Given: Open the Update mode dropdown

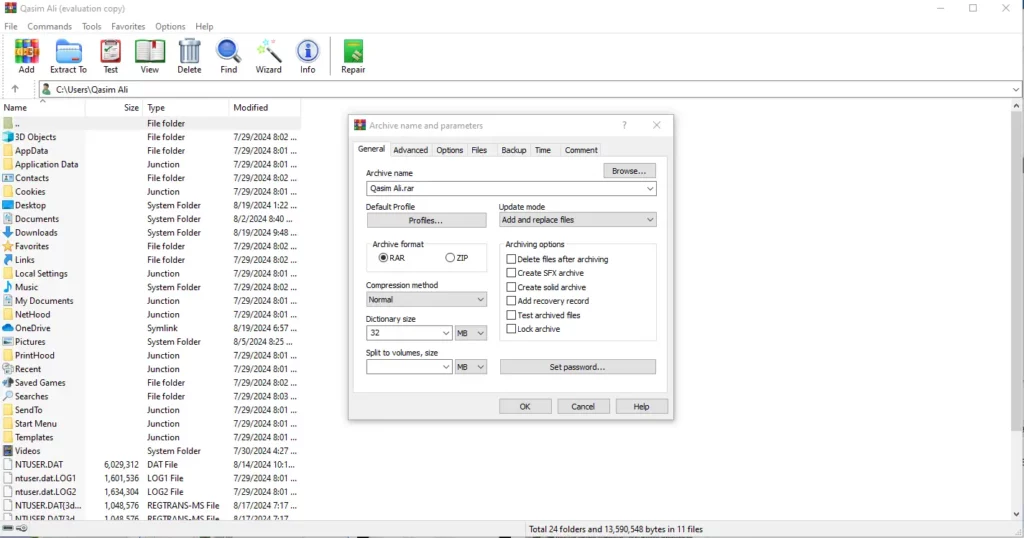Looking at the screenshot, I should click(577, 220).
